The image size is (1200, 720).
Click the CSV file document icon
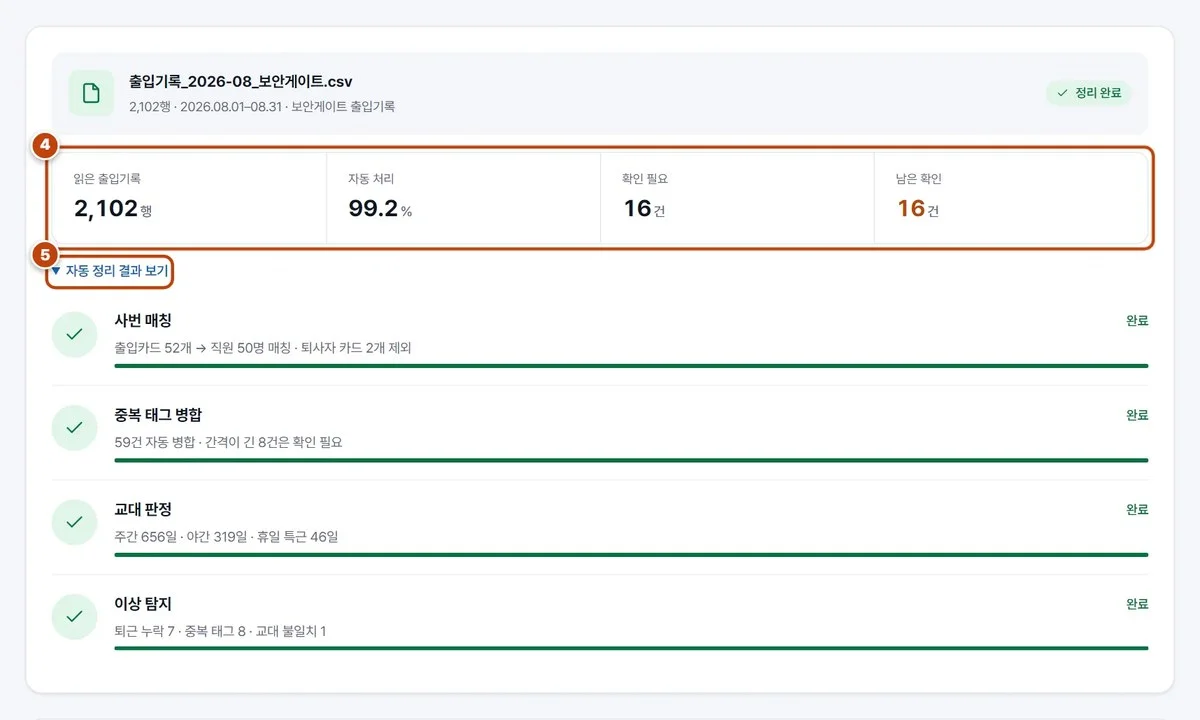(x=91, y=93)
